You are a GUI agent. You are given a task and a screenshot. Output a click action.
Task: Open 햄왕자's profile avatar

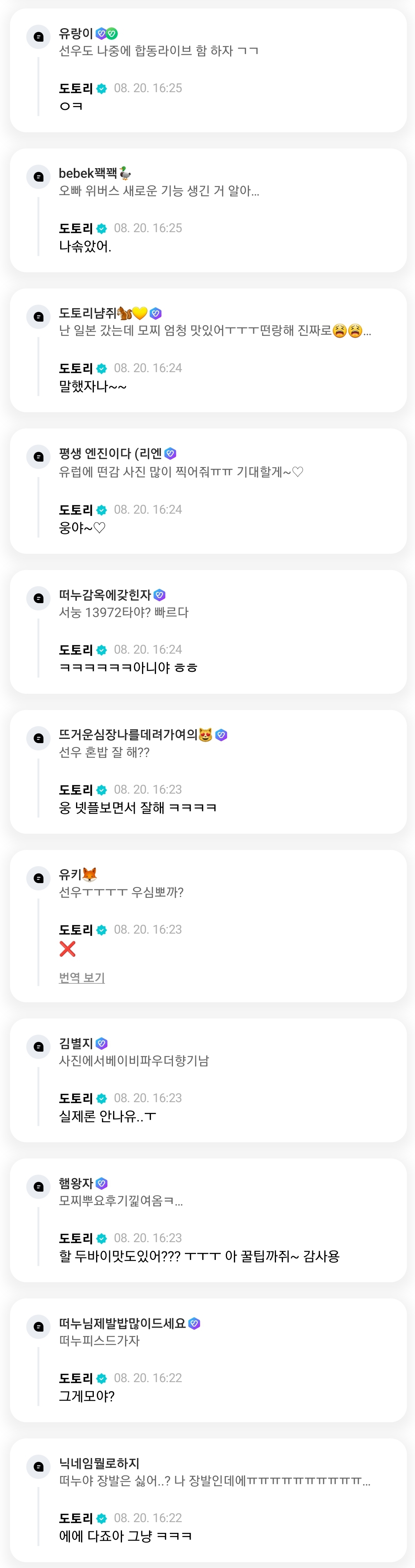coord(38,1186)
